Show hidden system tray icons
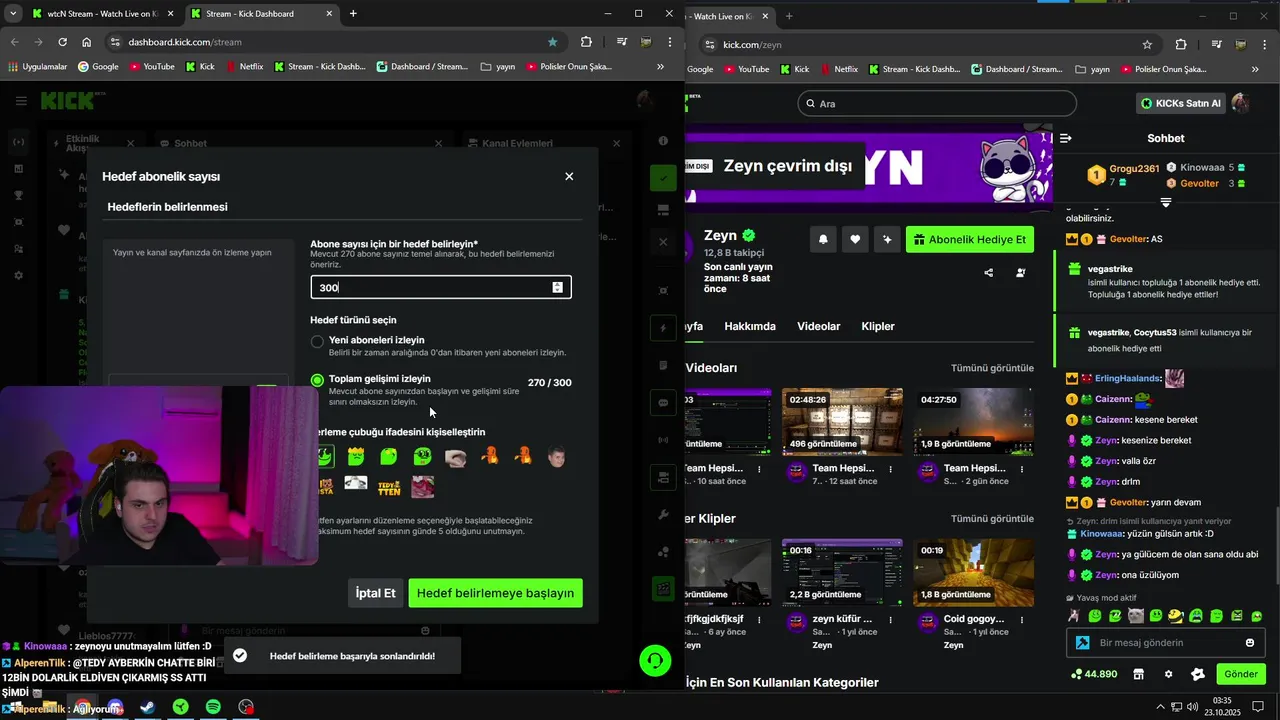This screenshot has height=720, width=1280. tap(1162, 707)
